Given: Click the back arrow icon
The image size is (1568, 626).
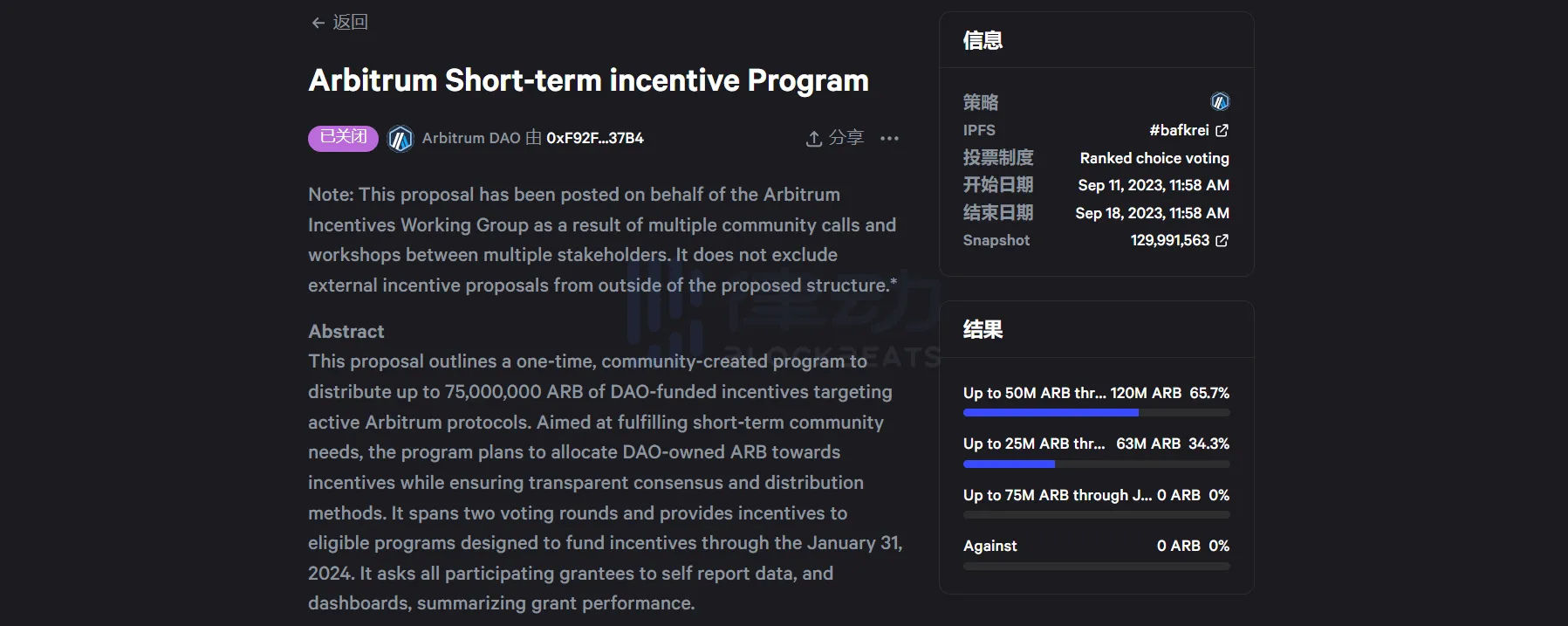Looking at the screenshot, I should pyautogui.click(x=318, y=23).
